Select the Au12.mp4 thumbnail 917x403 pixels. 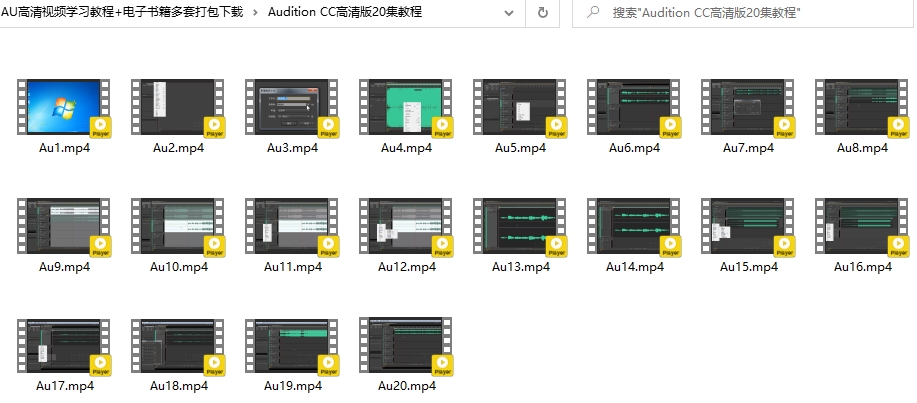tap(406, 226)
